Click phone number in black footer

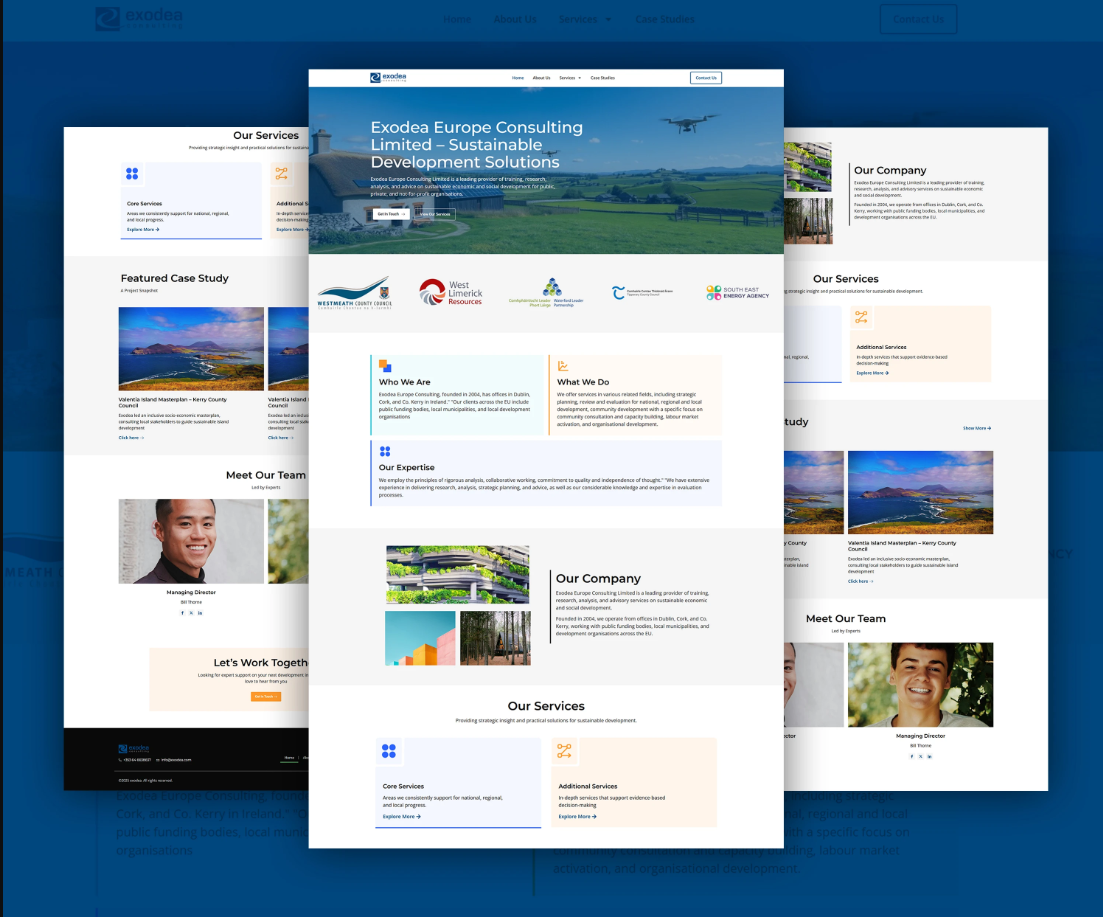pos(135,759)
